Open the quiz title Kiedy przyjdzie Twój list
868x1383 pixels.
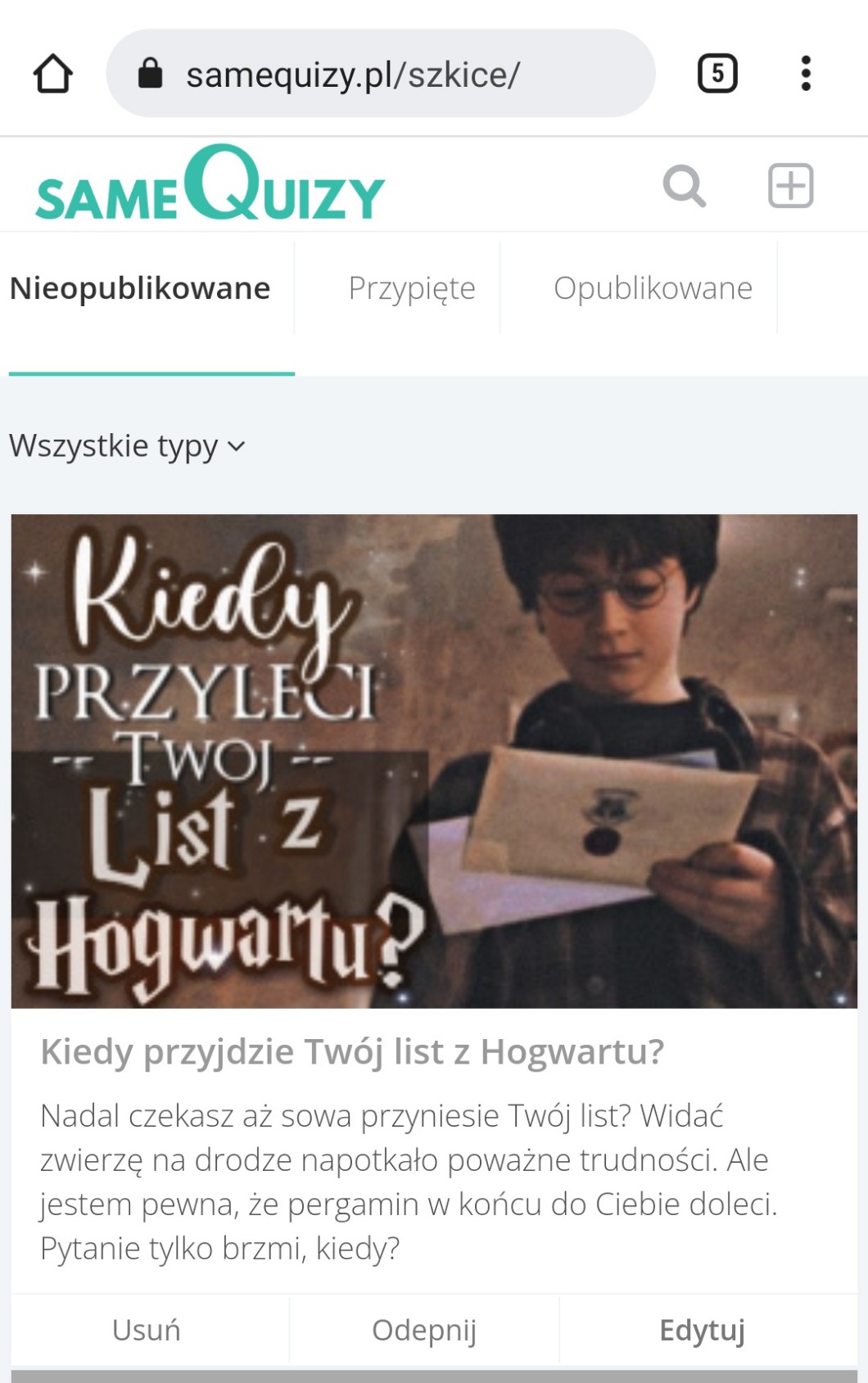tap(352, 1052)
